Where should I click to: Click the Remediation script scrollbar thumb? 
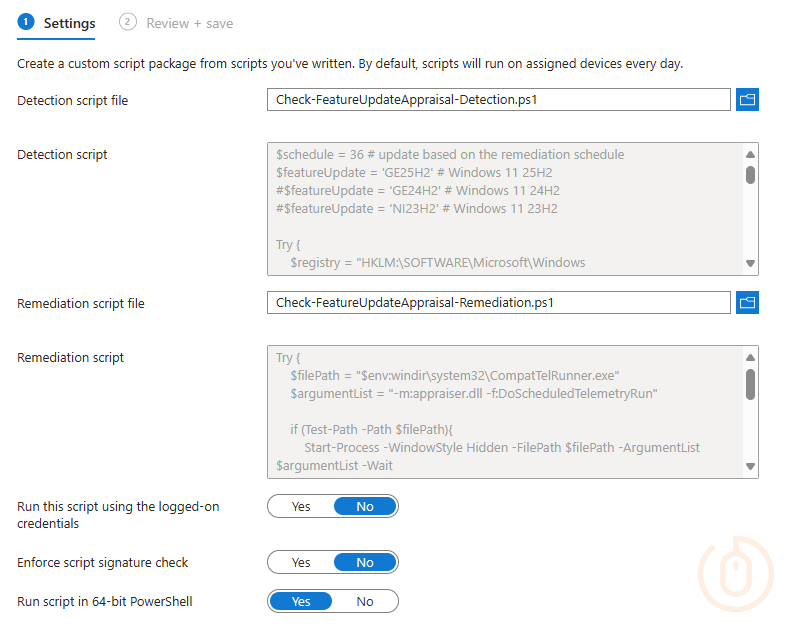[750, 384]
